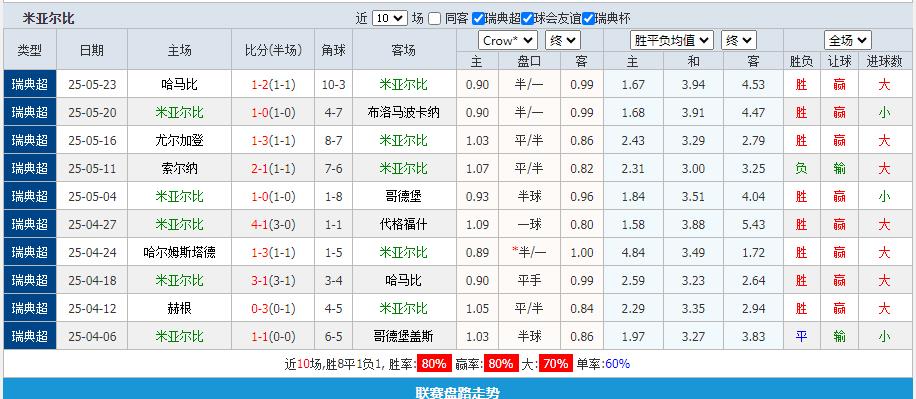Open 尤尔加登 team link
This screenshot has width=916, height=399.
179,141
